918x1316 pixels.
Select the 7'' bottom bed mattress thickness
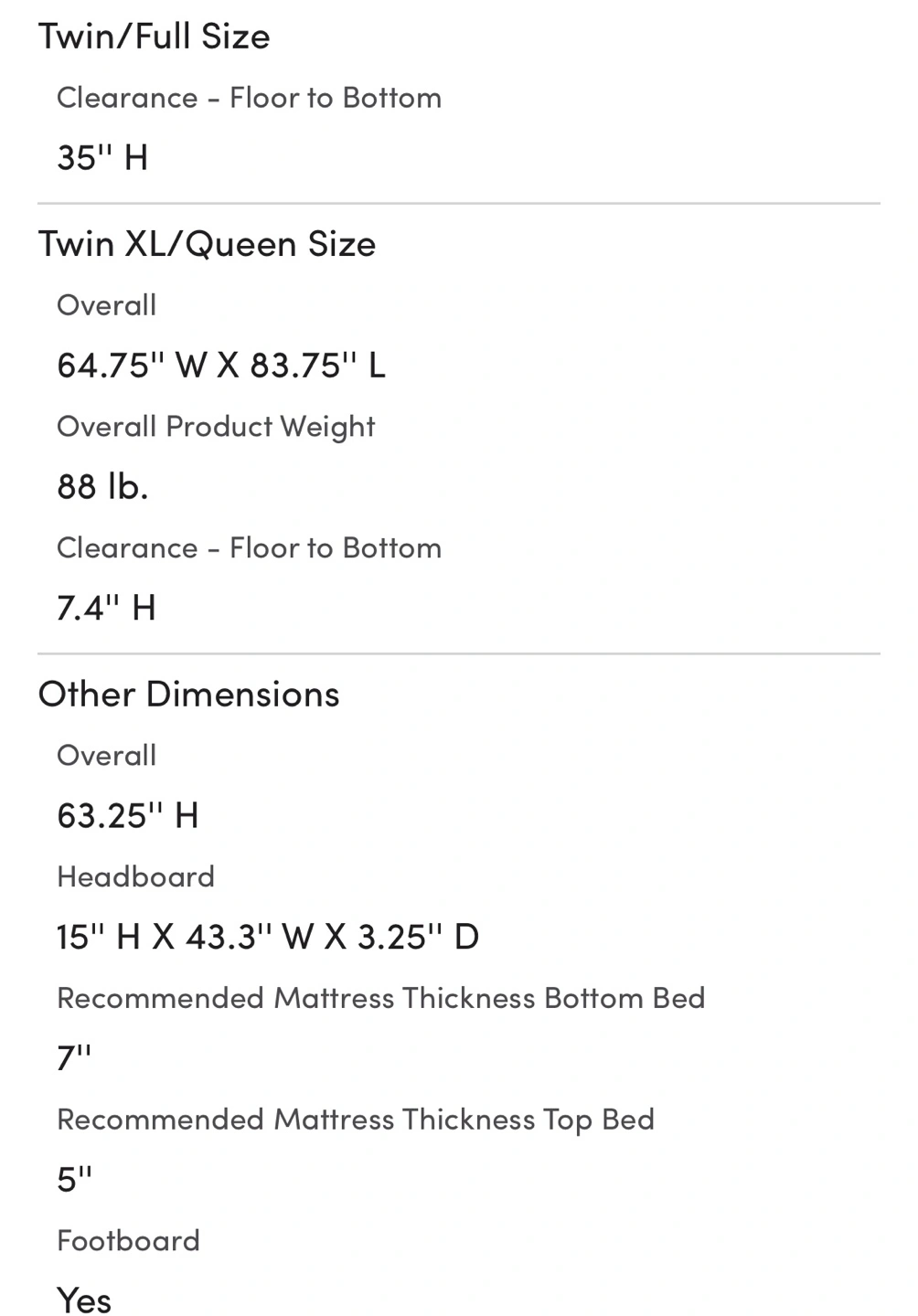coord(73,1058)
